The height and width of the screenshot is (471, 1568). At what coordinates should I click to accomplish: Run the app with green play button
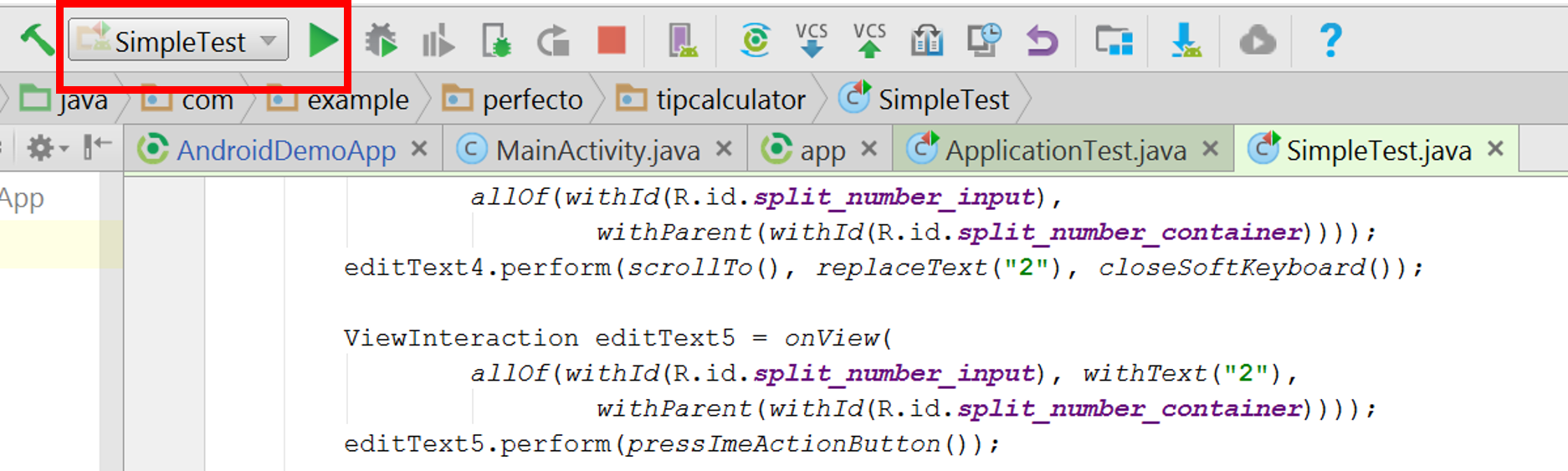[322, 40]
